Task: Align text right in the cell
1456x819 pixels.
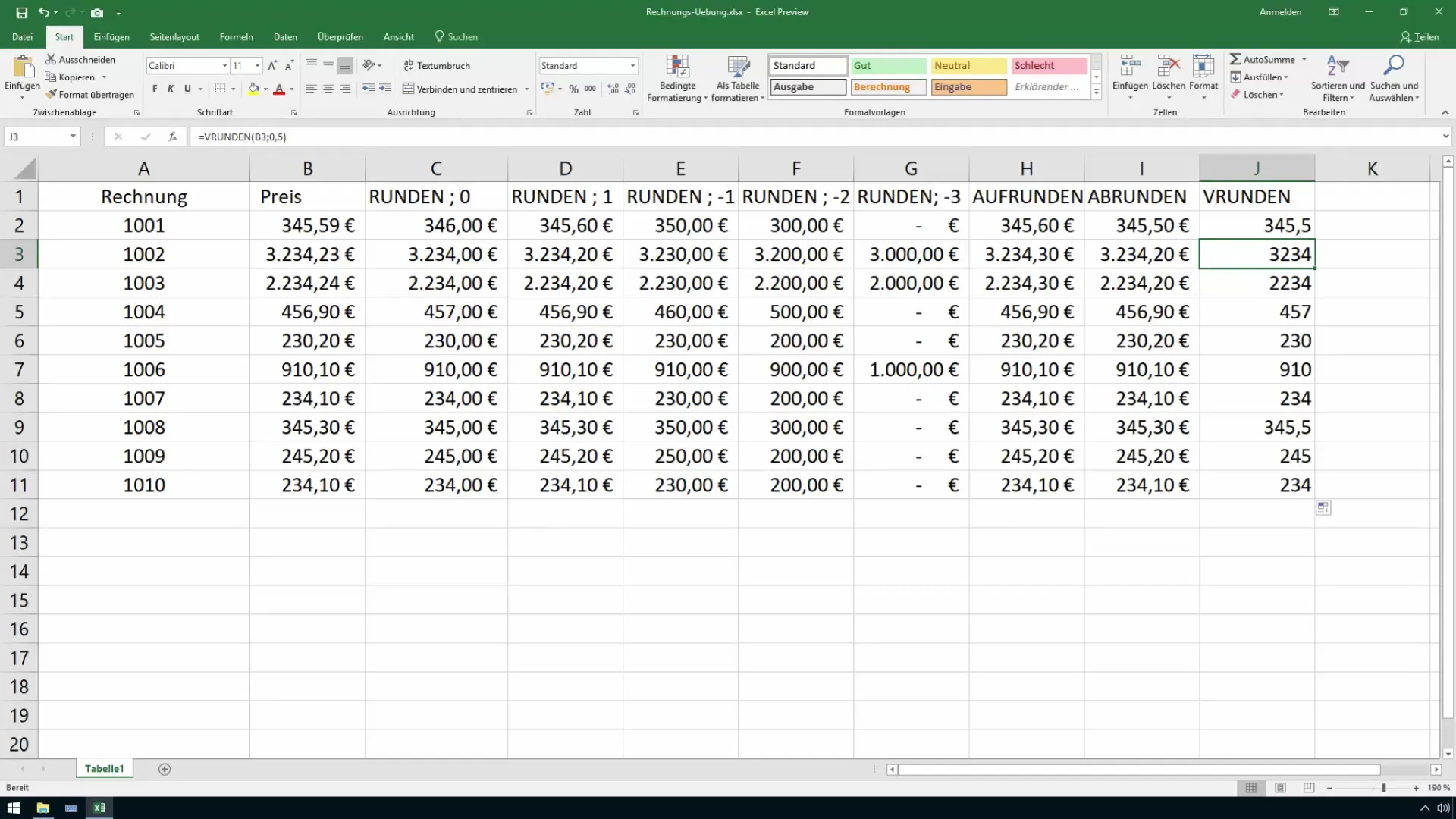Action: coord(345,89)
